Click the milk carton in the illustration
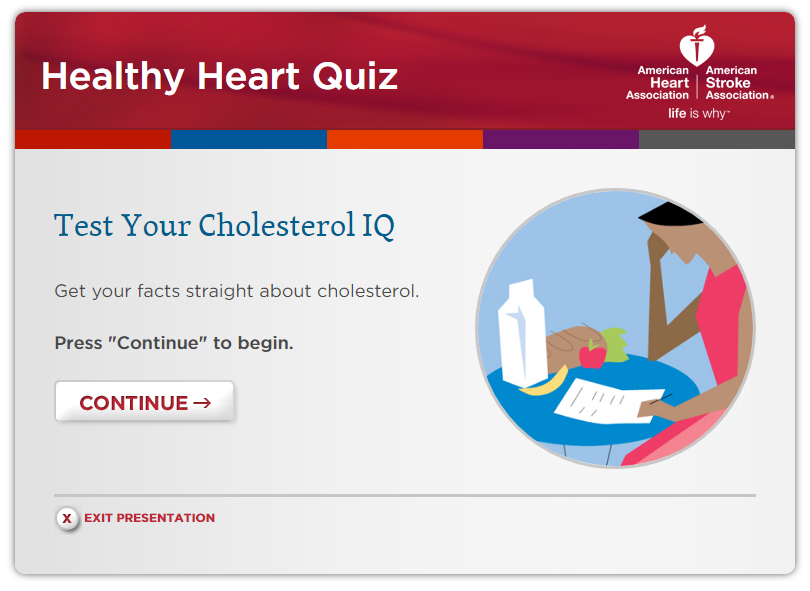The height and width of the screenshot is (591, 810). [522, 334]
